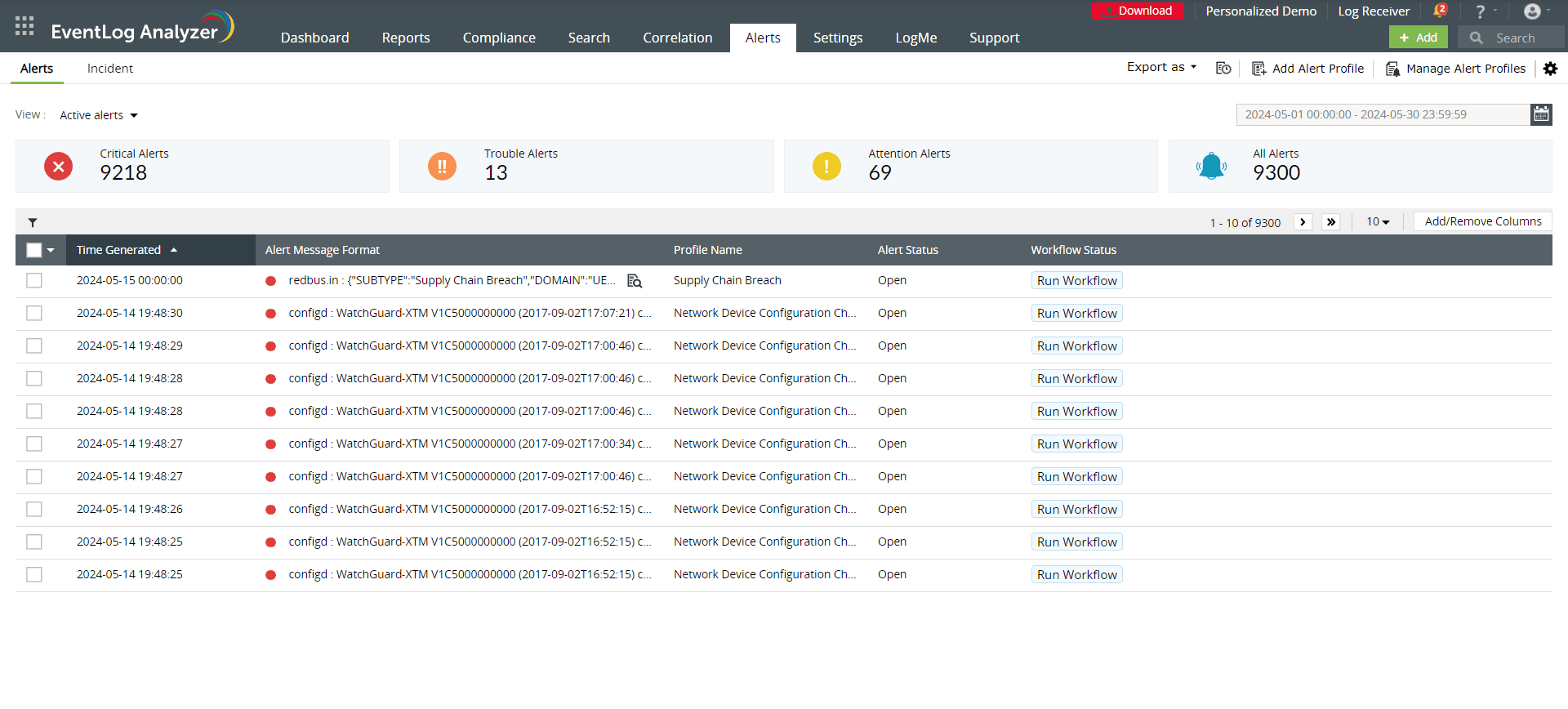Open the date range field
This screenshot has height=709, width=1568.
pyautogui.click(x=1383, y=114)
